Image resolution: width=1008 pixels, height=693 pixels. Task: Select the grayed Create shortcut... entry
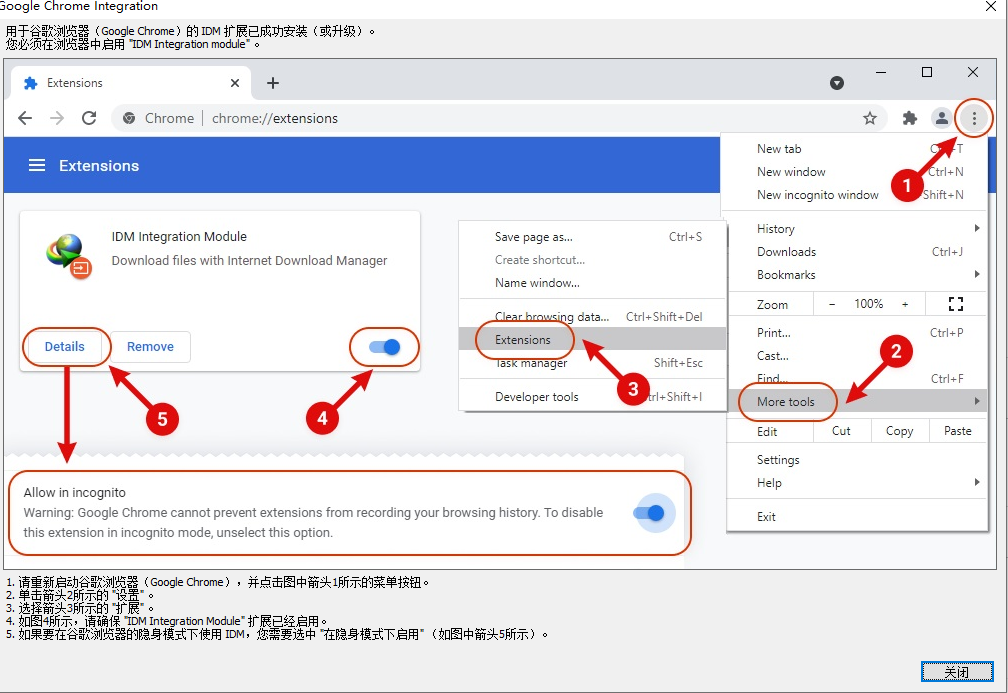pos(592,260)
